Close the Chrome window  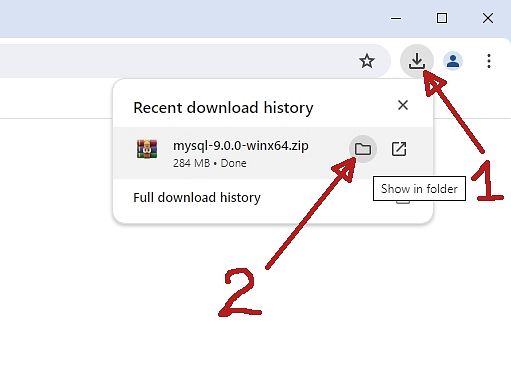(x=488, y=18)
